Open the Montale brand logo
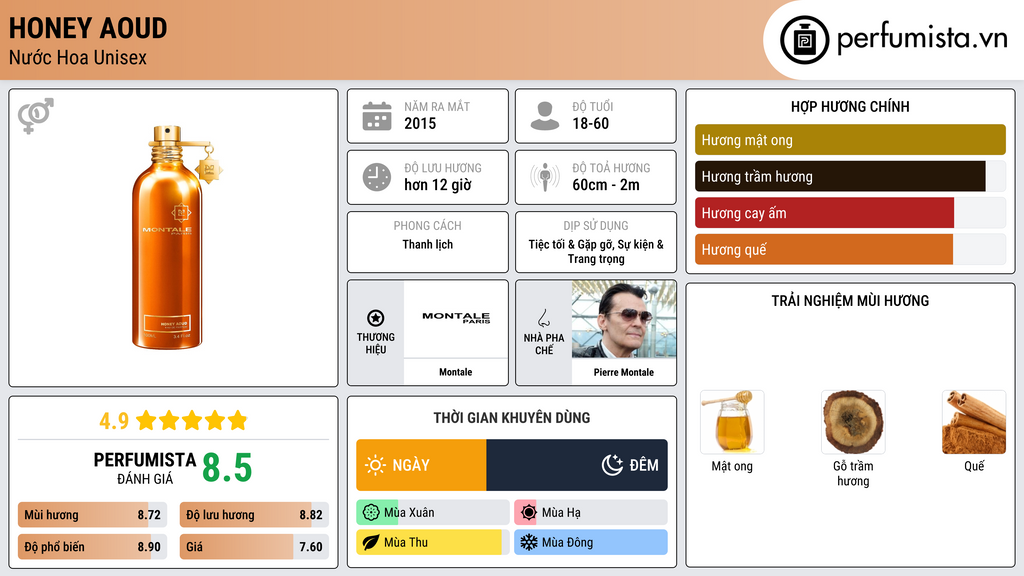Image resolution: width=1024 pixels, height=576 pixels. pyautogui.click(x=456, y=318)
